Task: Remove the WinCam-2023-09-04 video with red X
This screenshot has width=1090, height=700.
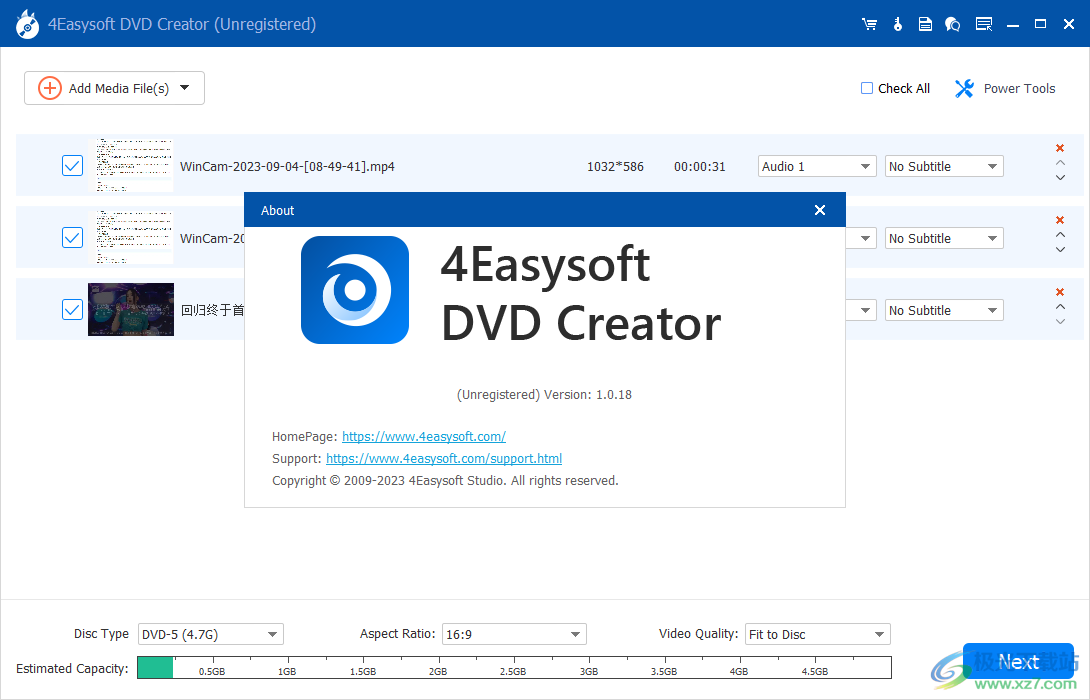Action: point(1059,148)
